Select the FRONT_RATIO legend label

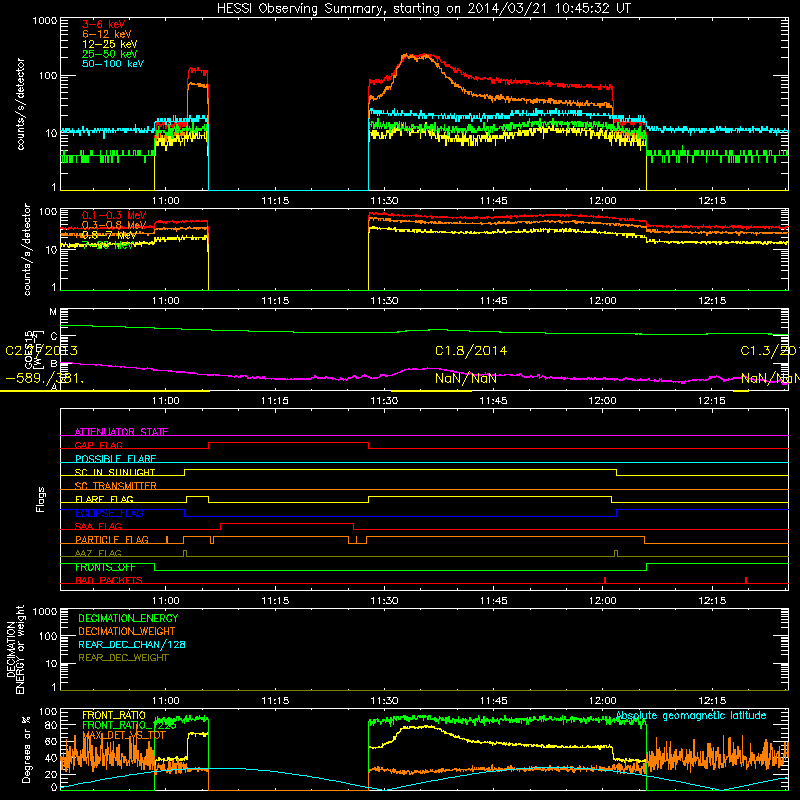(x=114, y=715)
